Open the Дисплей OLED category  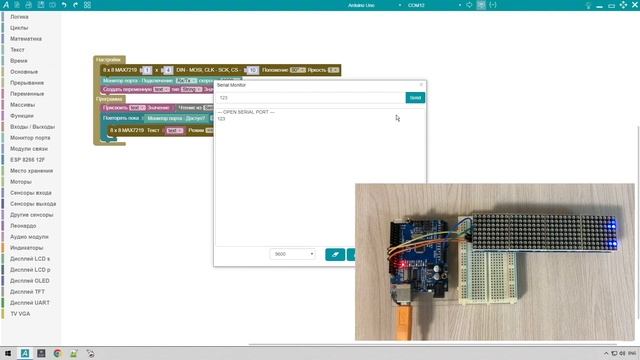pyautogui.click(x=29, y=281)
